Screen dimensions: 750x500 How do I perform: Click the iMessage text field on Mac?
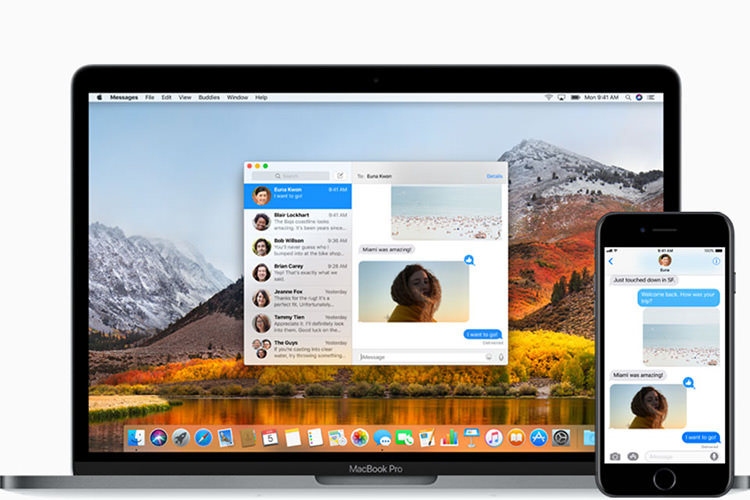click(421, 357)
